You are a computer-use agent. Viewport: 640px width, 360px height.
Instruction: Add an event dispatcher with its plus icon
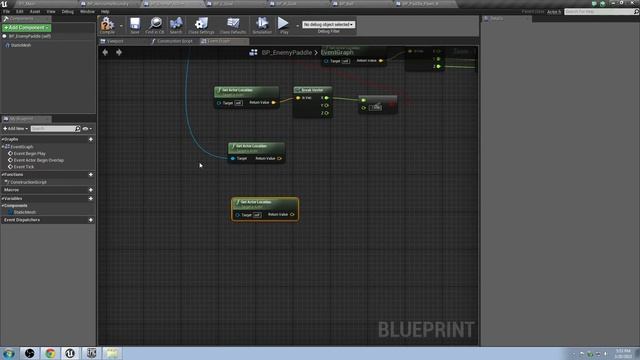tap(91, 220)
